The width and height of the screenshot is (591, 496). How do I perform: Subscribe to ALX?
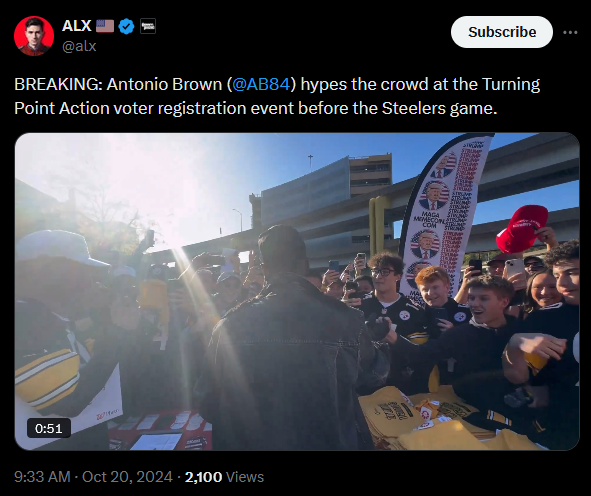(502, 32)
